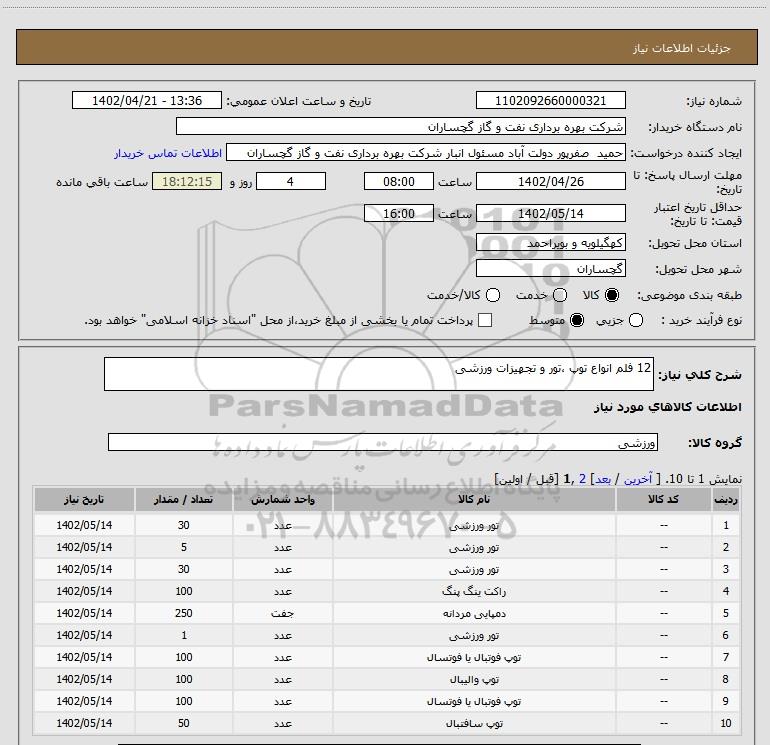770x745 pixels.
Task: Click تور ورزشی in row 1
Action: [x=474, y=525]
